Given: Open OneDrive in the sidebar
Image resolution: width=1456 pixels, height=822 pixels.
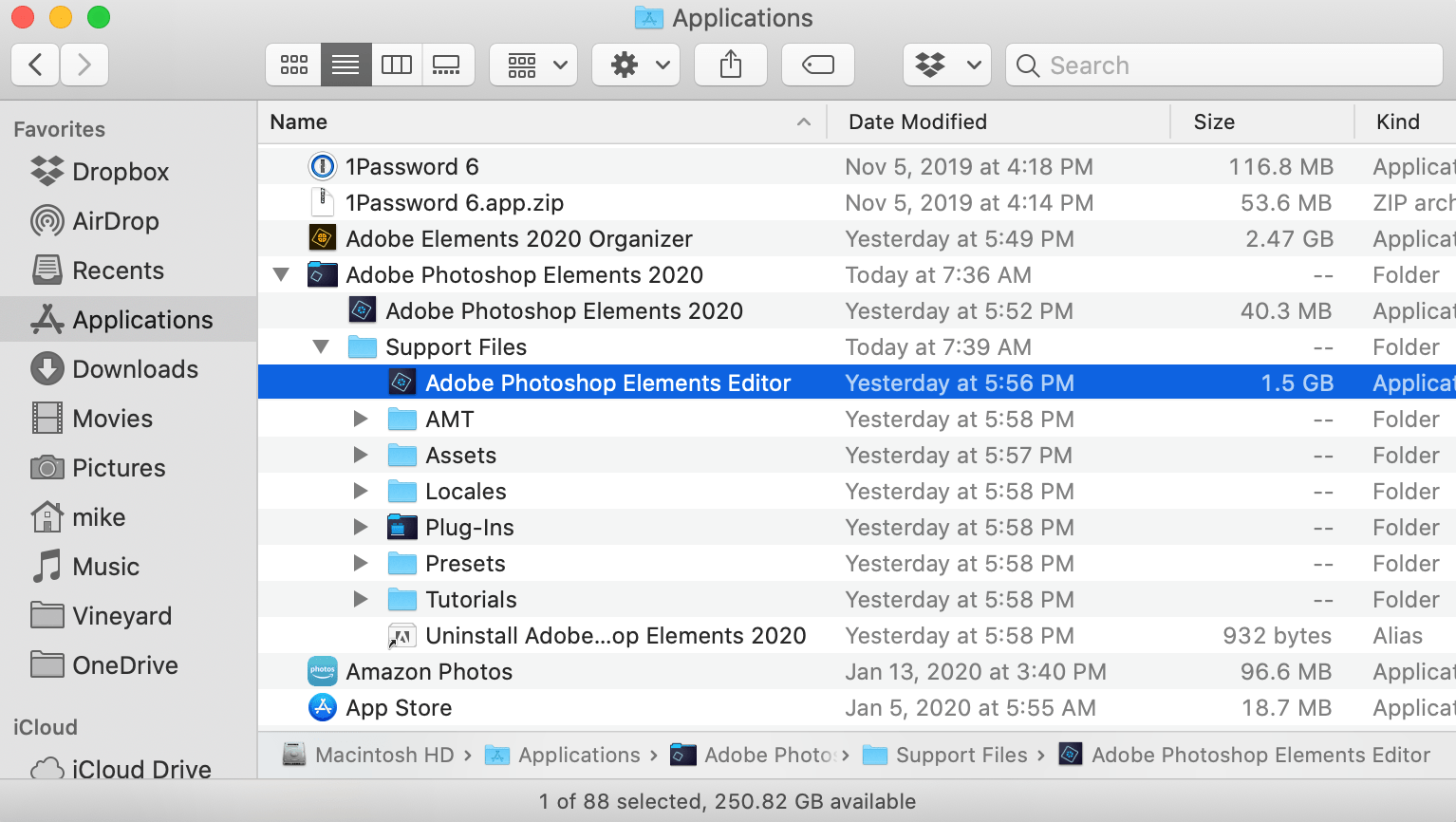Looking at the screenshot, I should click(129, 665).
